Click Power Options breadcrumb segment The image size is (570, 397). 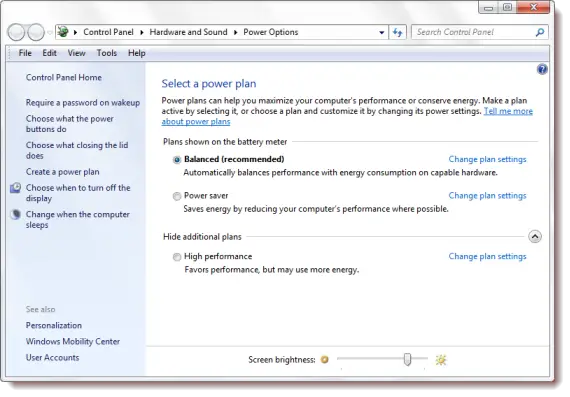pyautogui.click(x=270, y=32)
